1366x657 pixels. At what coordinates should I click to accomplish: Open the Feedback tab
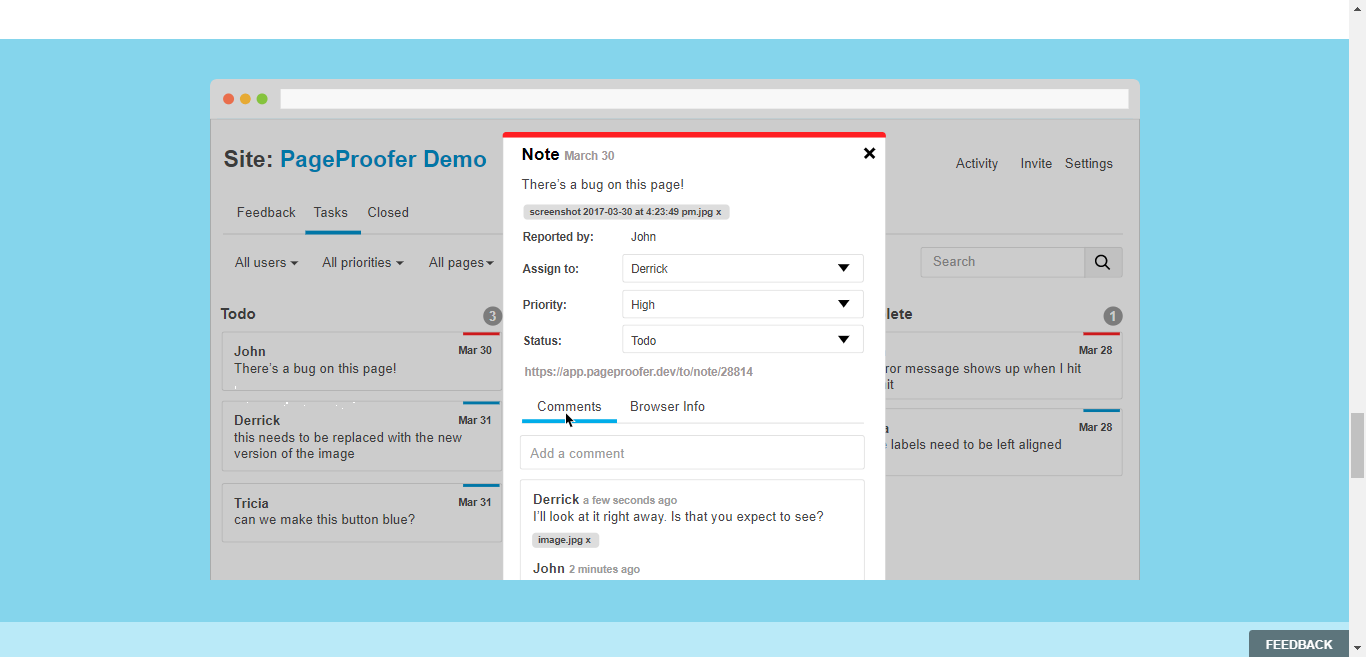point(266,212)
